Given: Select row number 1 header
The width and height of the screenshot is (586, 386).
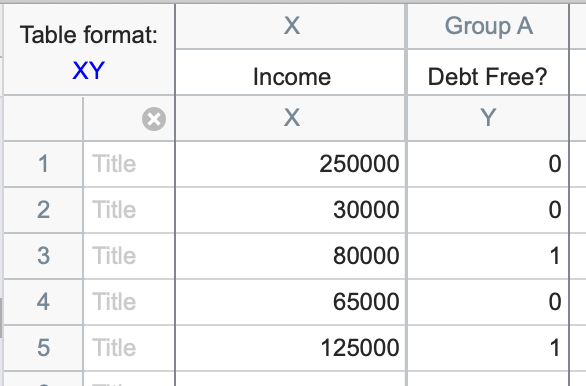Looking at the screenshot, I should pos(43,164).
